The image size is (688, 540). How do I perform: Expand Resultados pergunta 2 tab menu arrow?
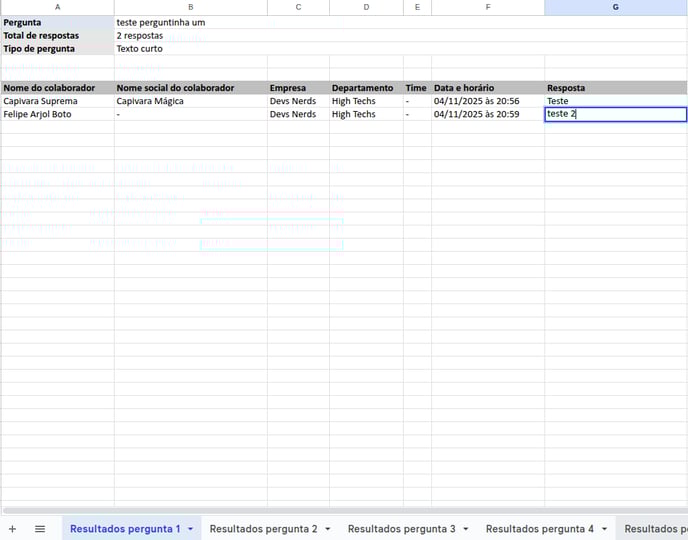(x=328, y=528)
